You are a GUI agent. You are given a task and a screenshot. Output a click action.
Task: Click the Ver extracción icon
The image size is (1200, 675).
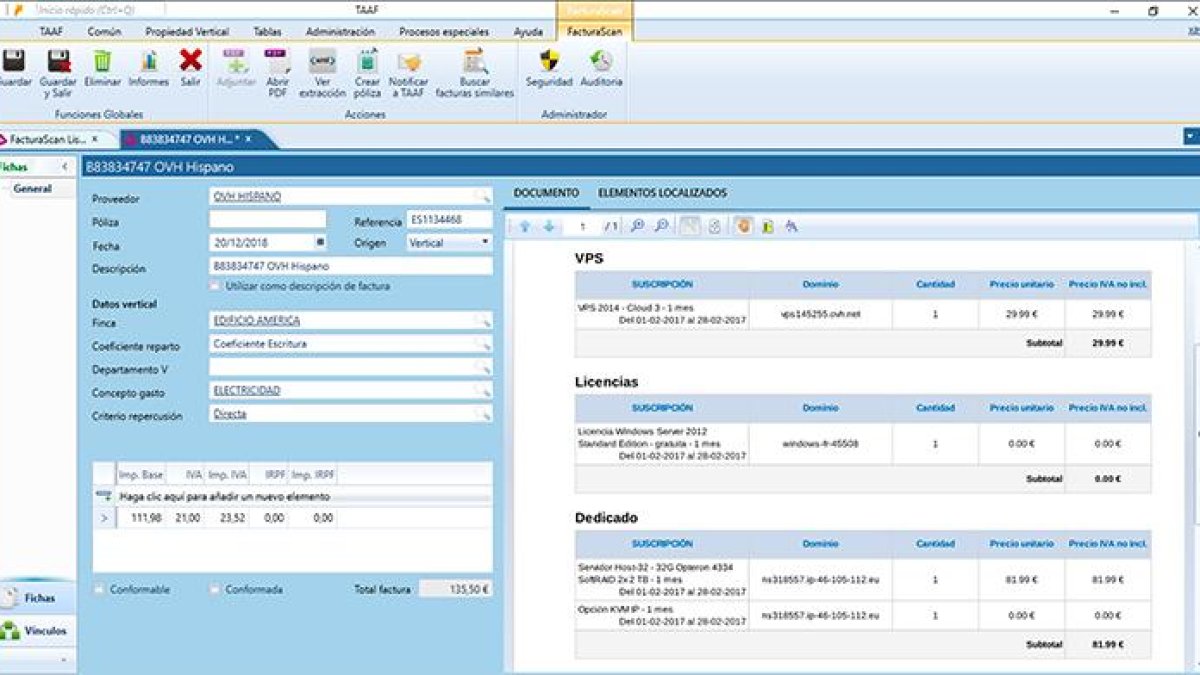click(322, 63)
